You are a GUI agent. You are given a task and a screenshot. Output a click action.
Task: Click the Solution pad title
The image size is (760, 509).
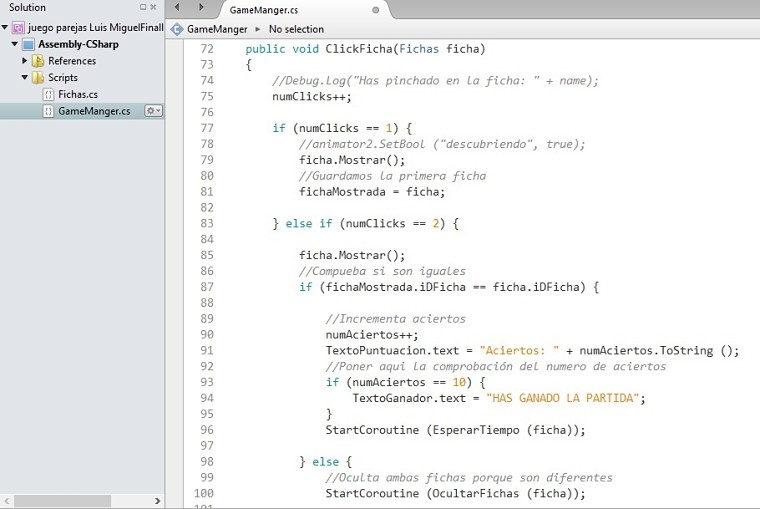pos(27,7)
